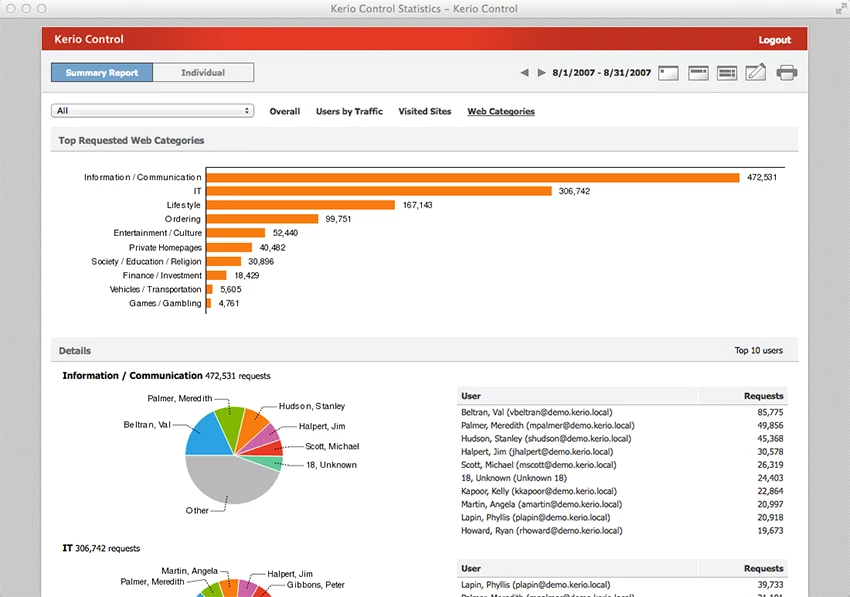Open the Overall tab
Screen dimensions: 850x597
[284, 112]
